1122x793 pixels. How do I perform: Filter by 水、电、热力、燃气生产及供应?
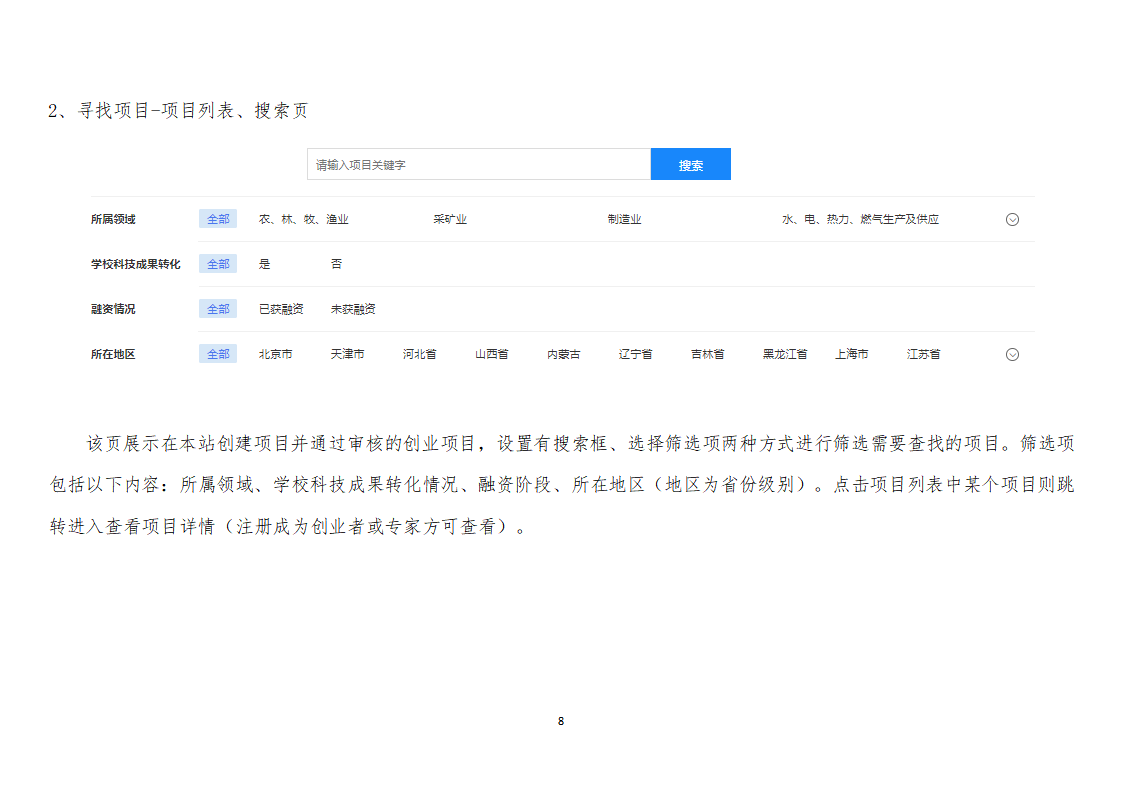(x=860, y=219)
